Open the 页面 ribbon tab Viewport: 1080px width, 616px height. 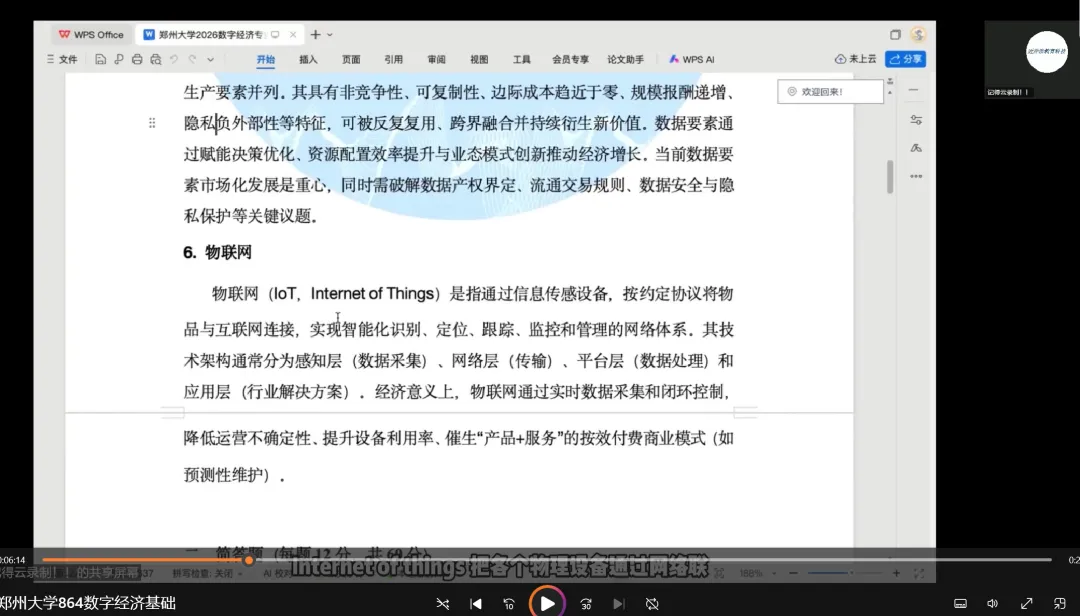[351, 59]
